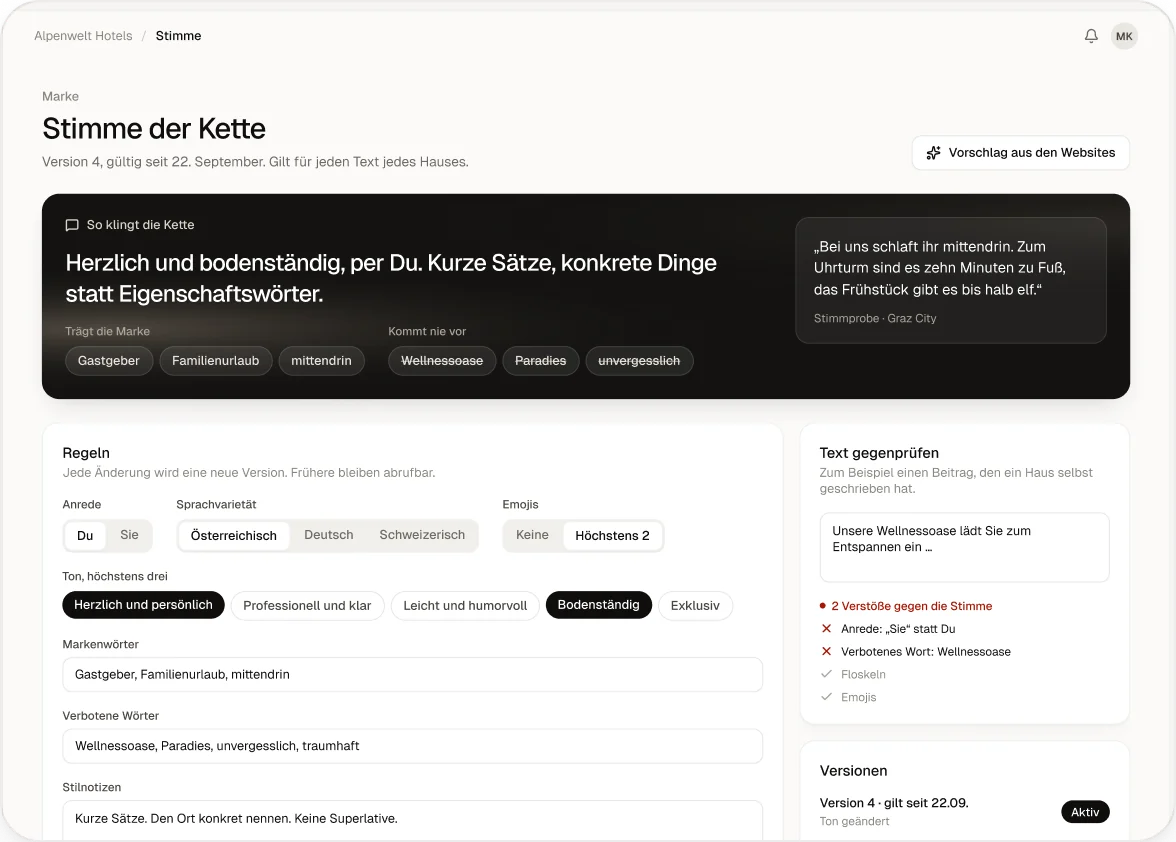Click the Familienurlaub brand word chip
This screenshot has height=842, width=1176.
tap(216, 361)
